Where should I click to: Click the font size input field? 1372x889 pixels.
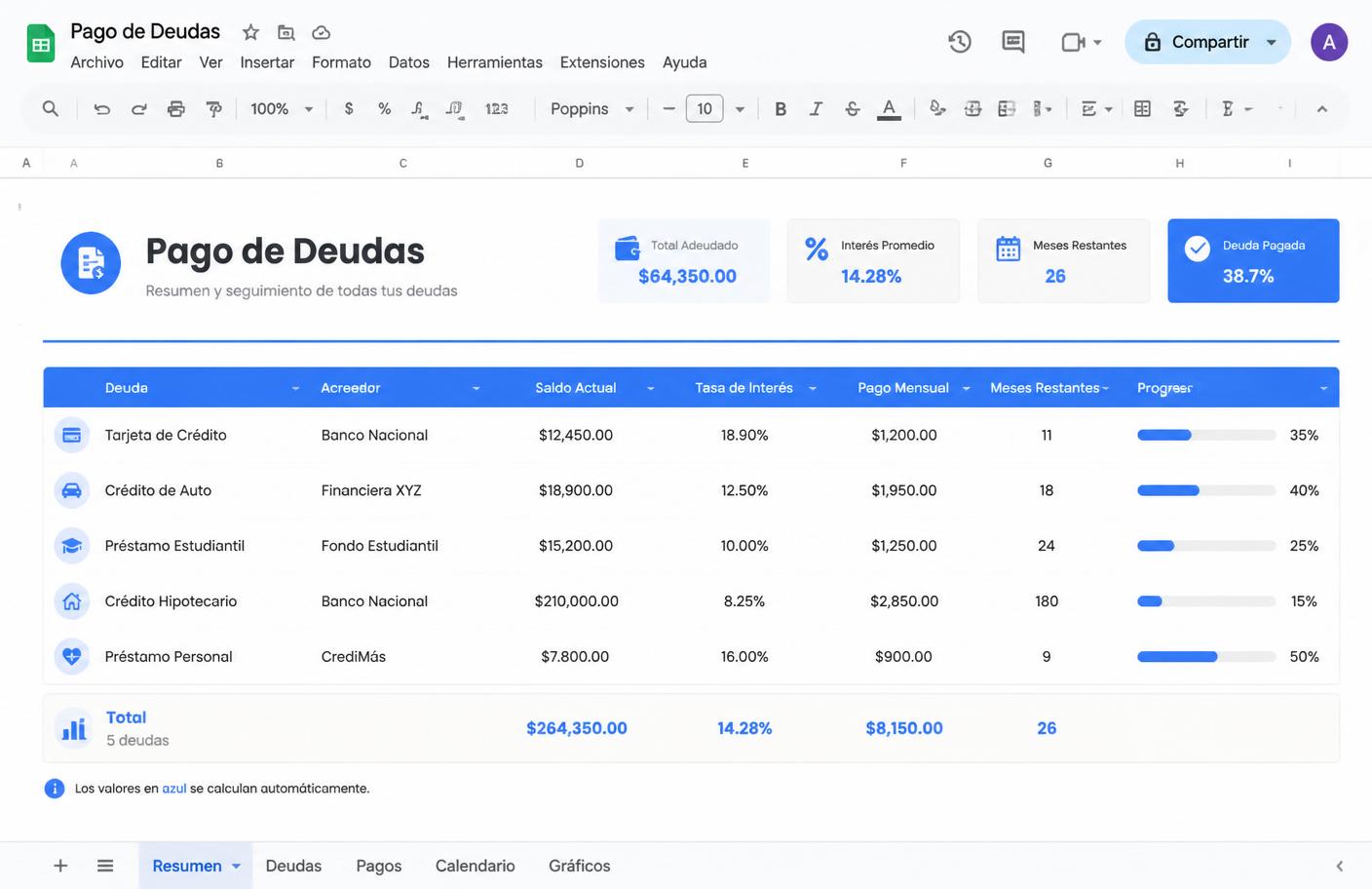pyautogui.click(x=705, y=109)
